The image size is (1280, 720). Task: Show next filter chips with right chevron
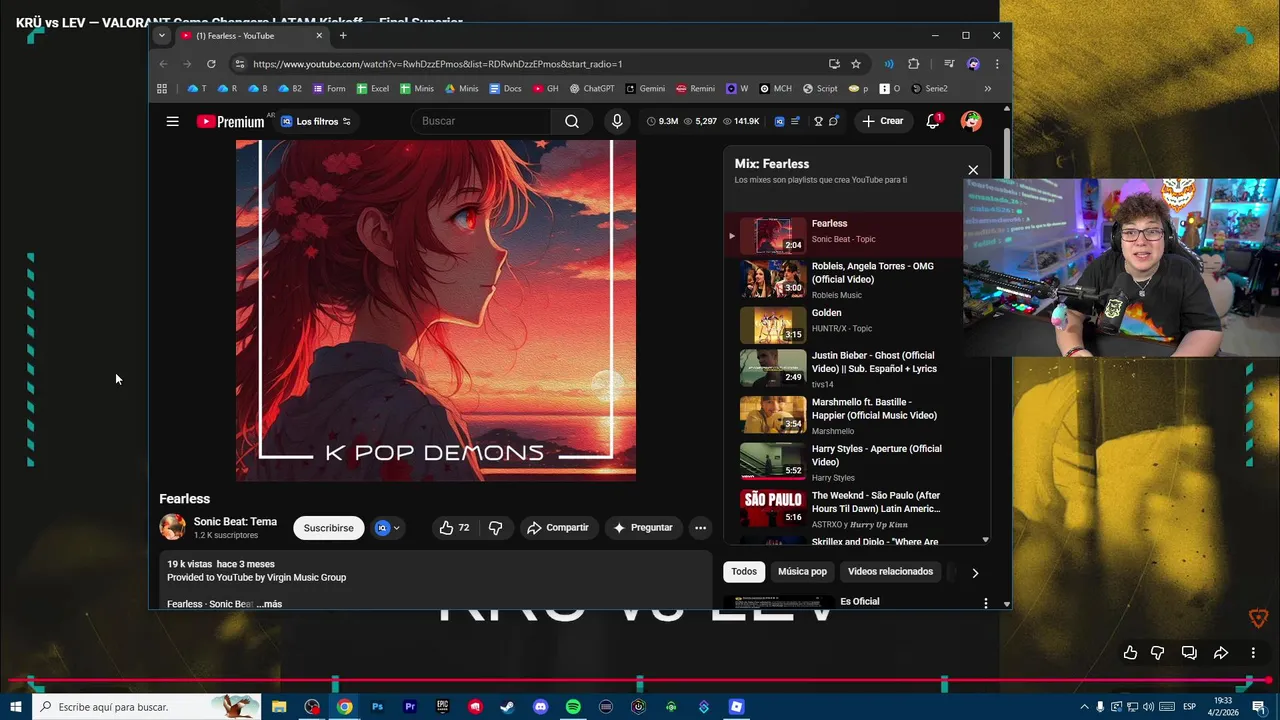(975, 573)
